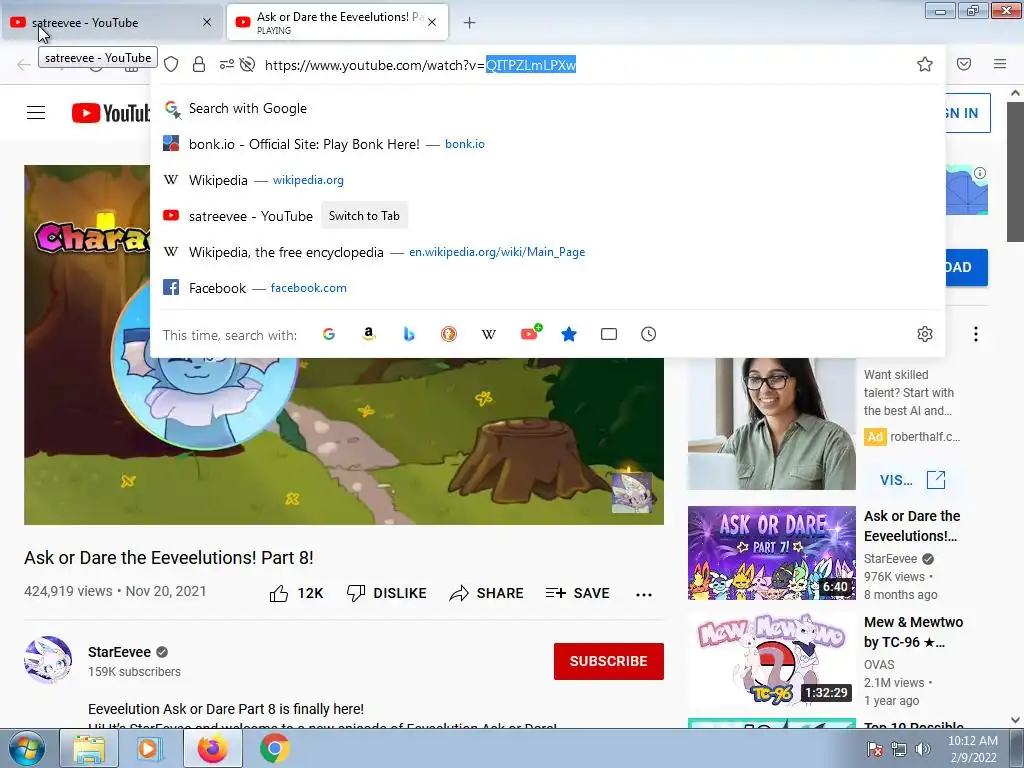
Task: Search this time with DuckDuckGo
Action: coord(449,334)
